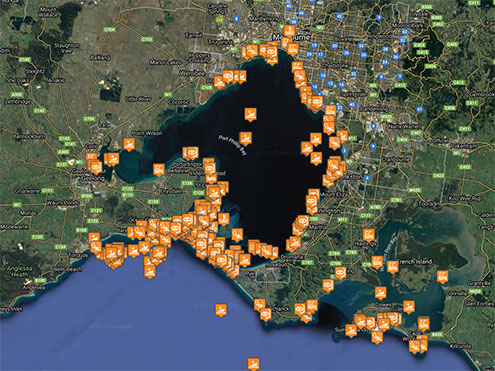Viewport: 495px width, 371px height.
Task: Click the C704 road shield near Balliang
Action: [x=109, y=30]
